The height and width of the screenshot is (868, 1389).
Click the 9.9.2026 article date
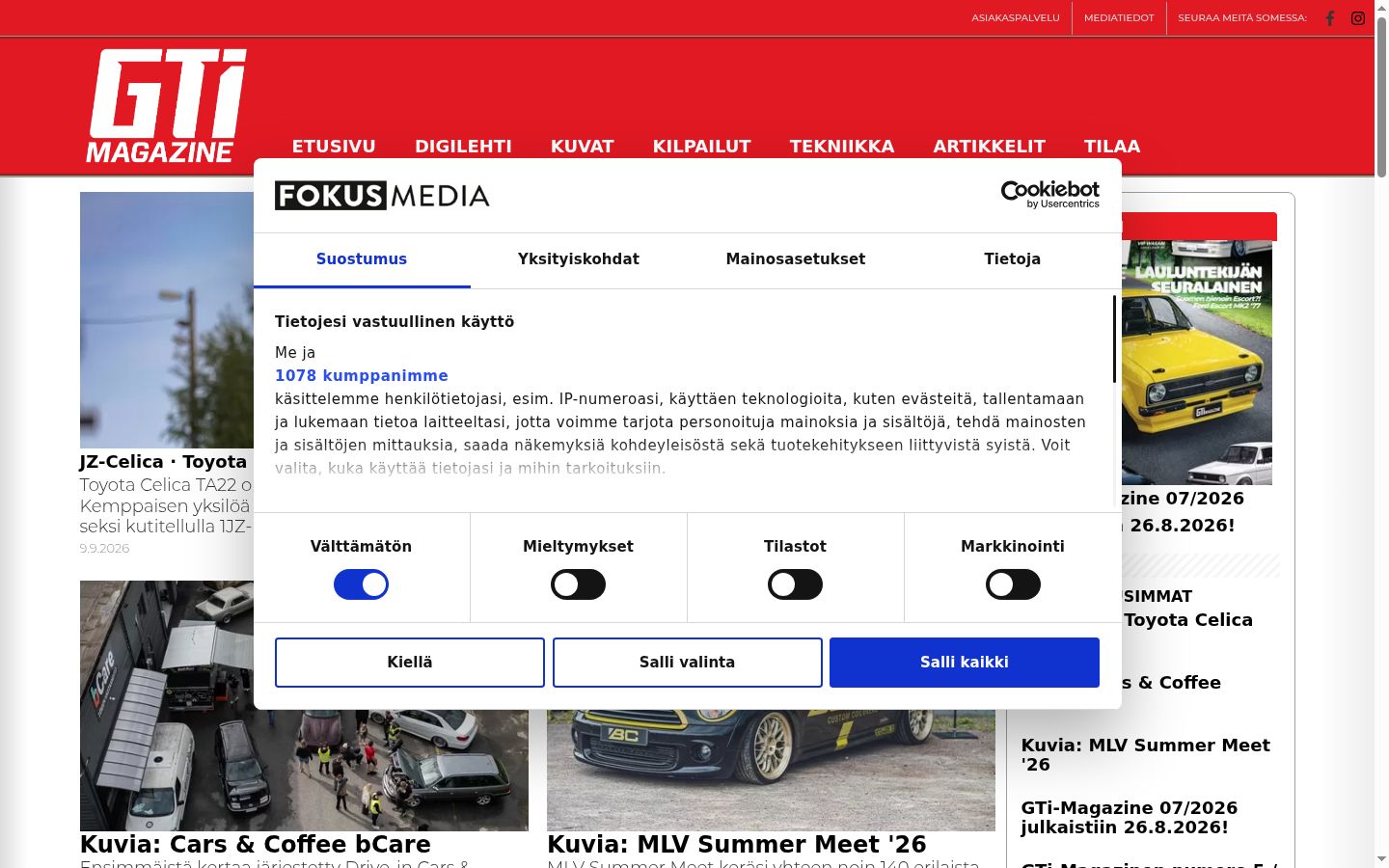tap(104, 548)
